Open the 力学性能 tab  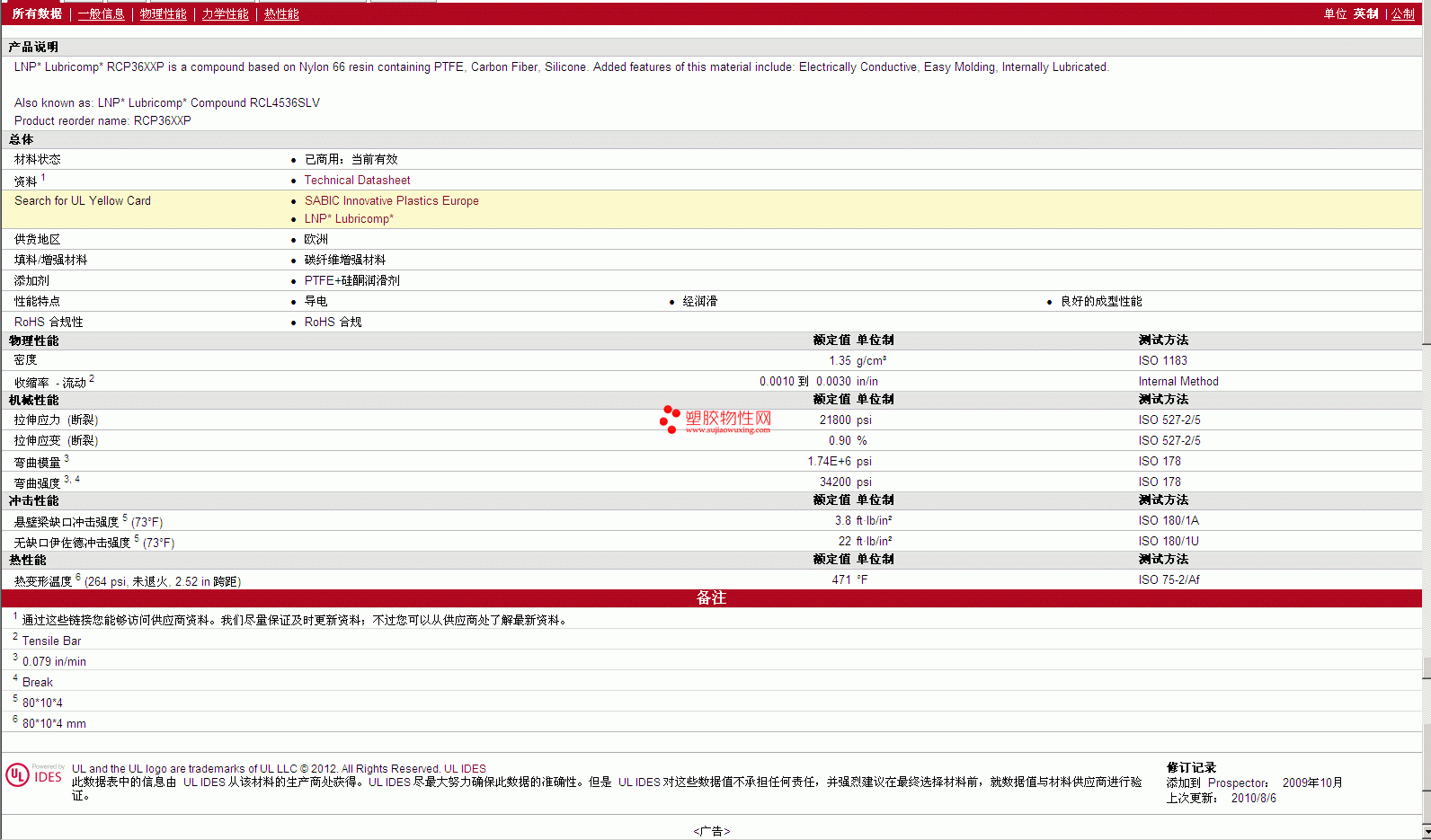(x=225, y=14)
